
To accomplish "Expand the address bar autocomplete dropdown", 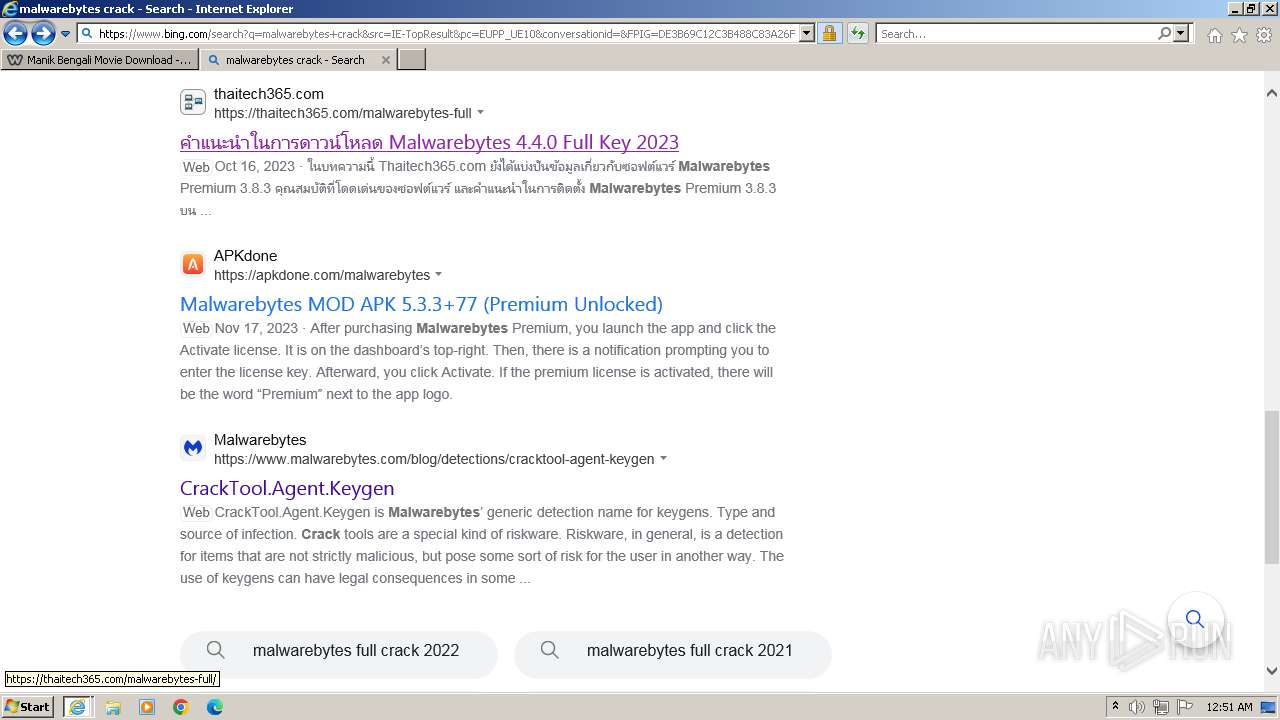I will (x=807, y=34).
